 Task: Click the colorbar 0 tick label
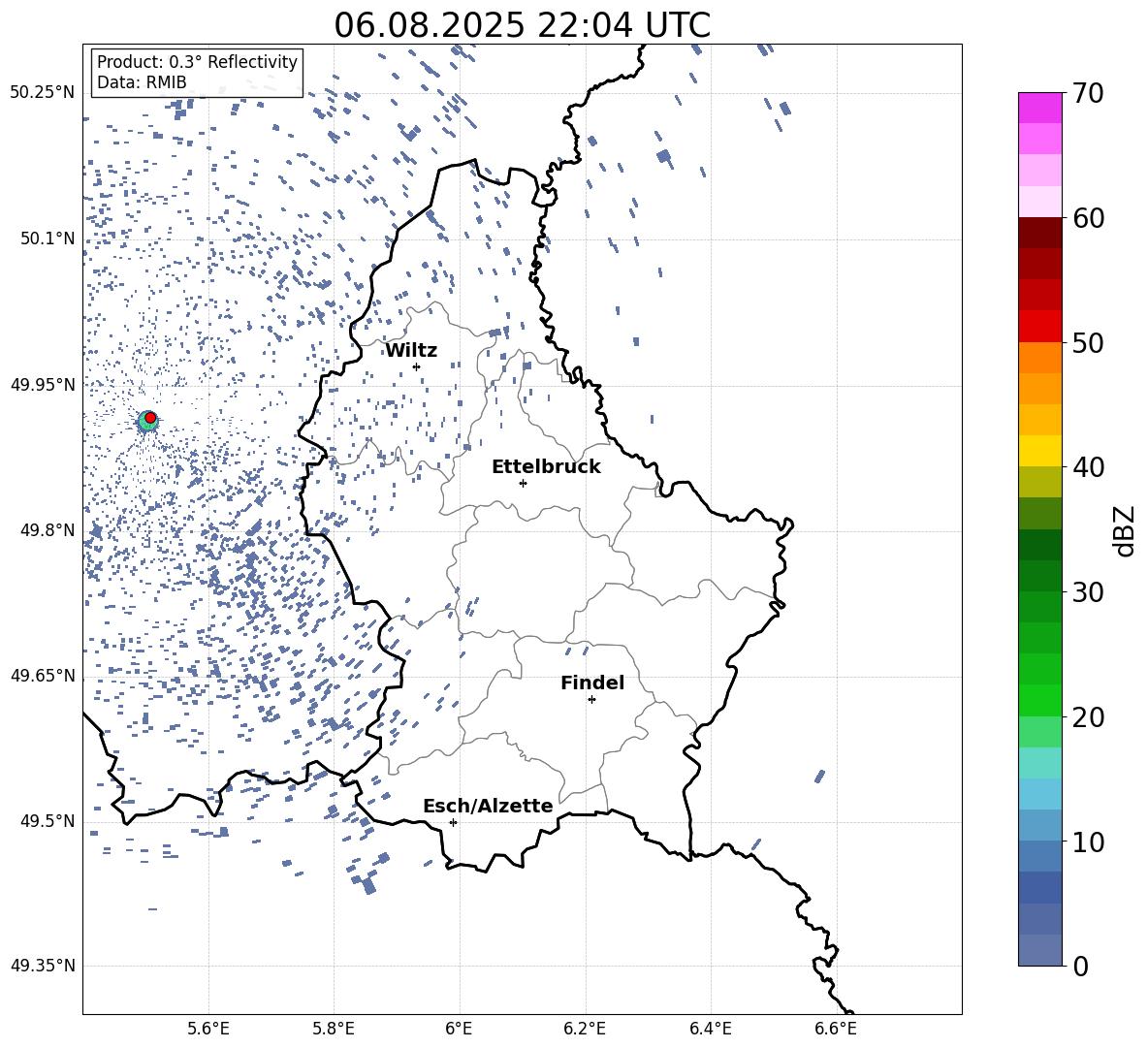click(1080, 967)
